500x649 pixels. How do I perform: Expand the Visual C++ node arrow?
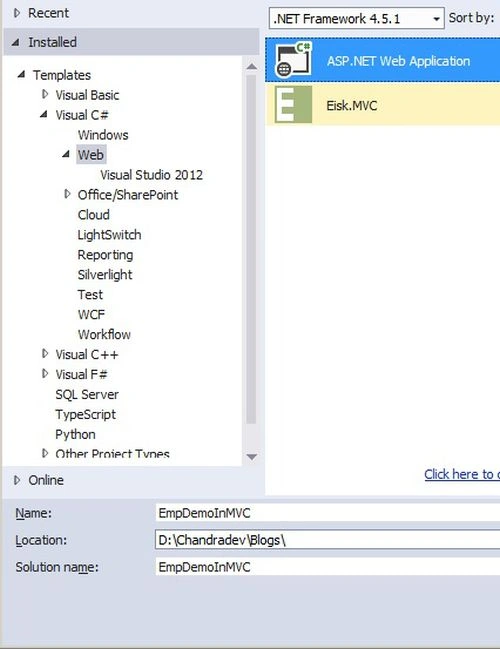coord(45,353)
